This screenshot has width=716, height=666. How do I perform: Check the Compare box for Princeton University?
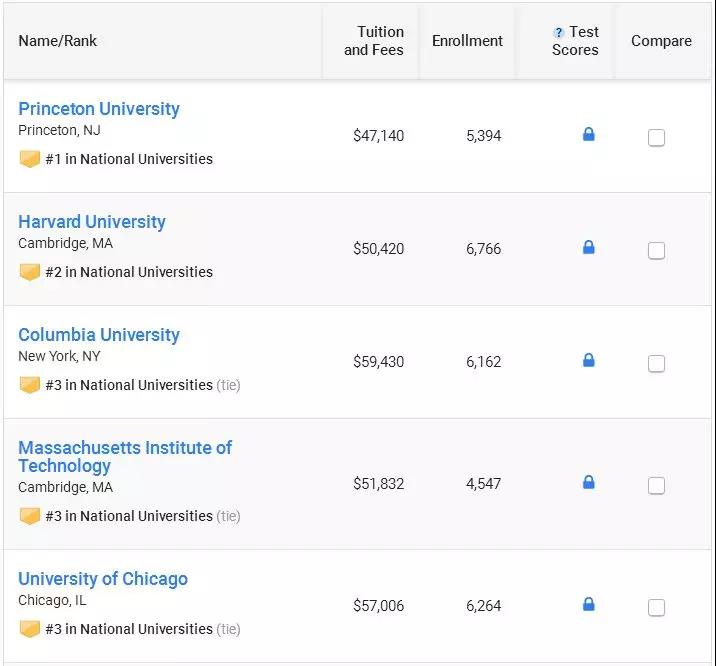tap(656, 138)
